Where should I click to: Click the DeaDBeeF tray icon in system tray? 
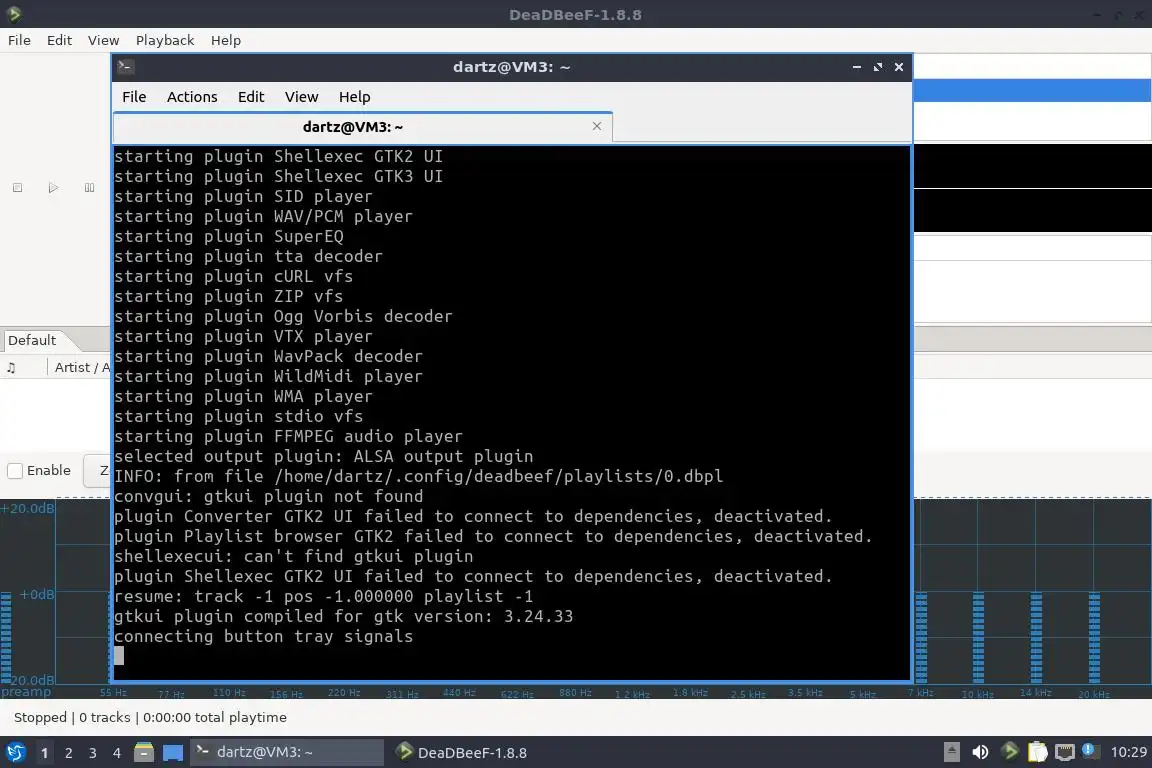(1009, 751)
